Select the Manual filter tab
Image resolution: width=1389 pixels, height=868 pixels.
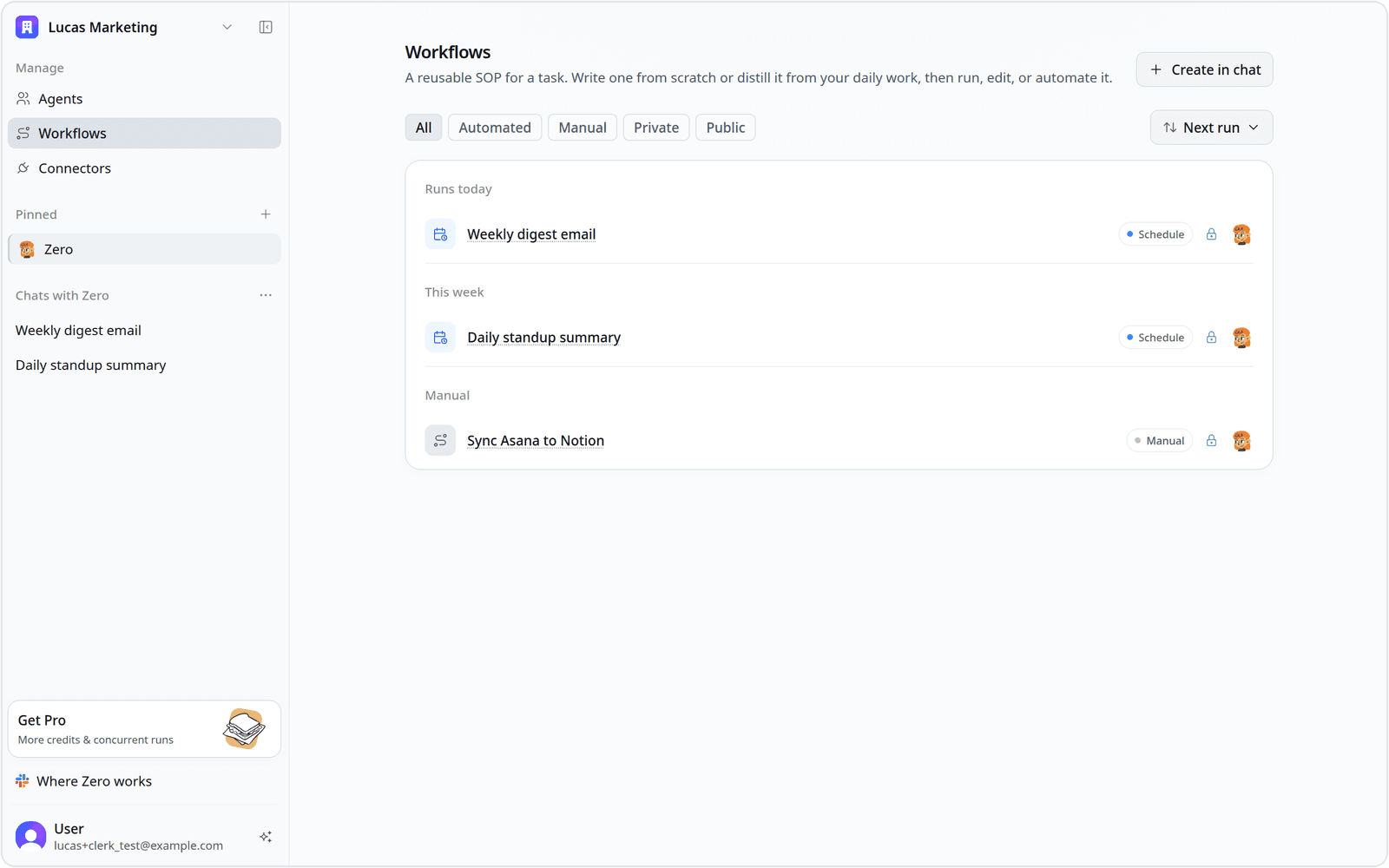point(583,128)
